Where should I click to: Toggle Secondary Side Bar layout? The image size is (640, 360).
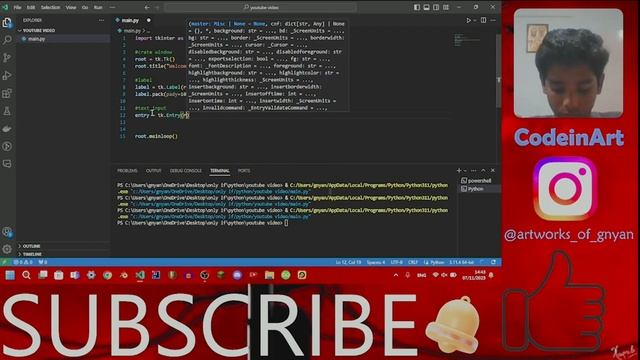coord(436,7)
